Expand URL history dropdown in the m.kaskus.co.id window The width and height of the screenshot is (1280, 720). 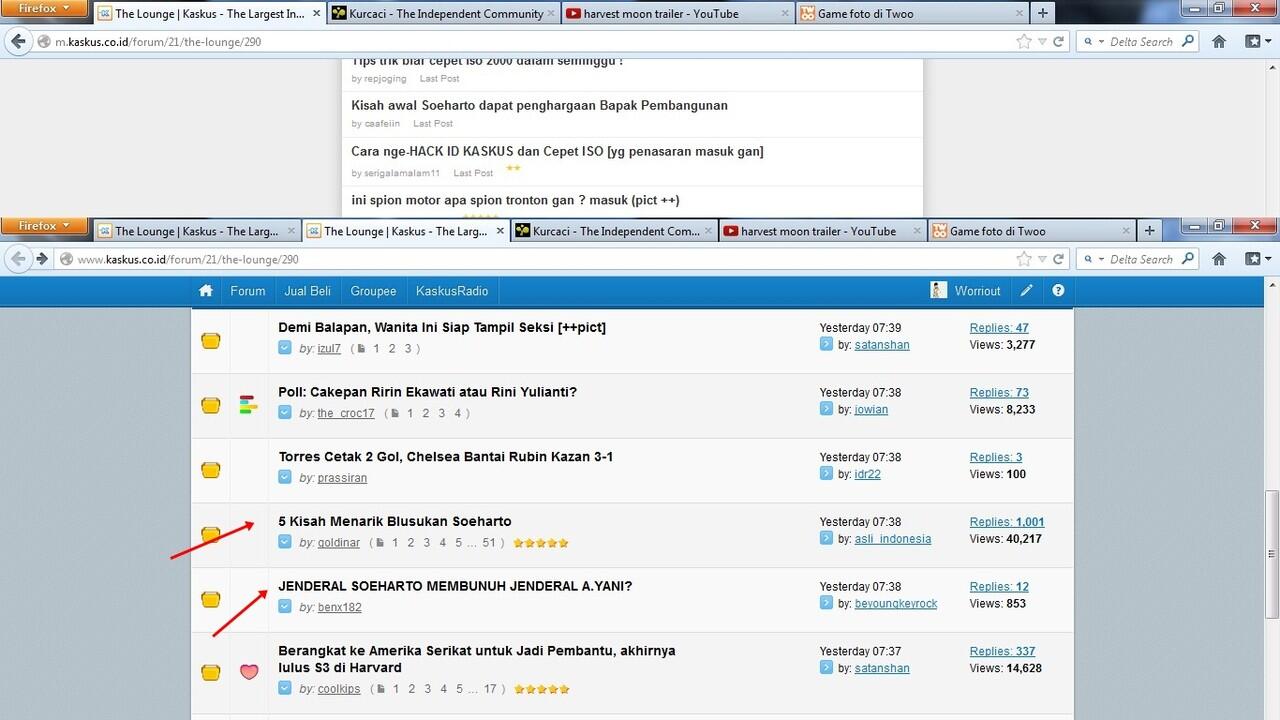(1043, 42)
